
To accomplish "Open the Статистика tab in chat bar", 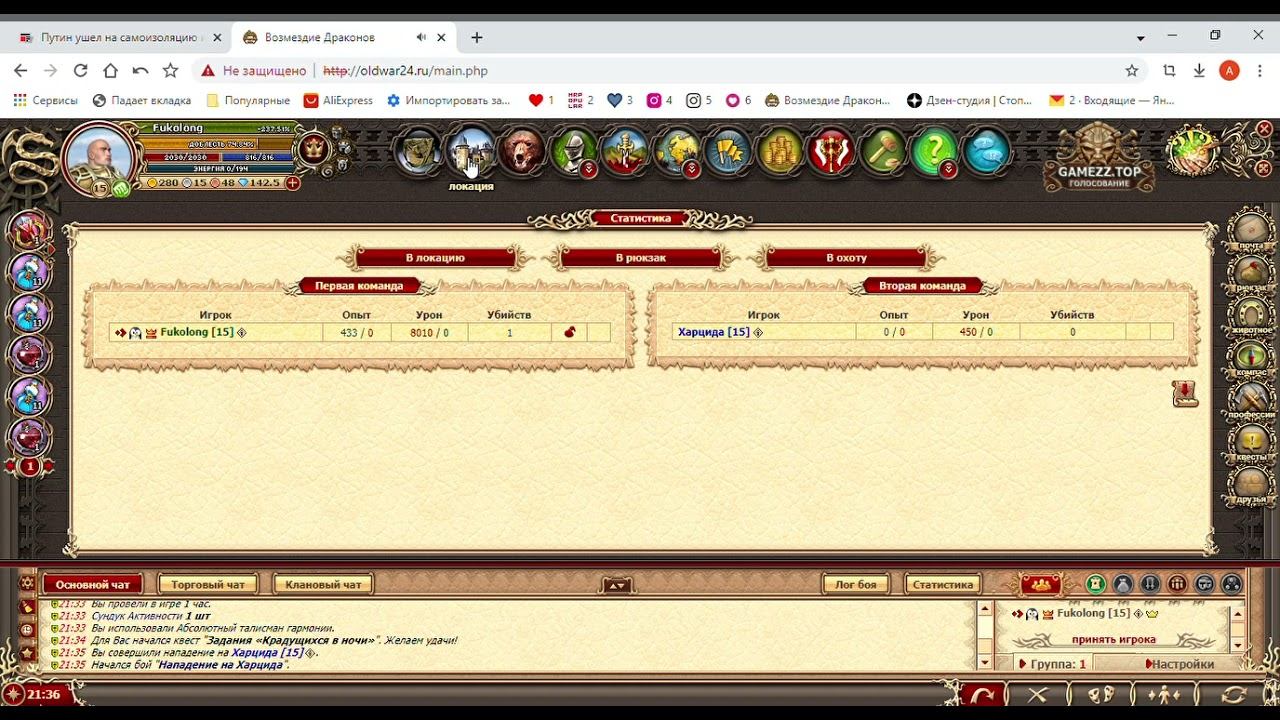I will click(x=943, y=585).
